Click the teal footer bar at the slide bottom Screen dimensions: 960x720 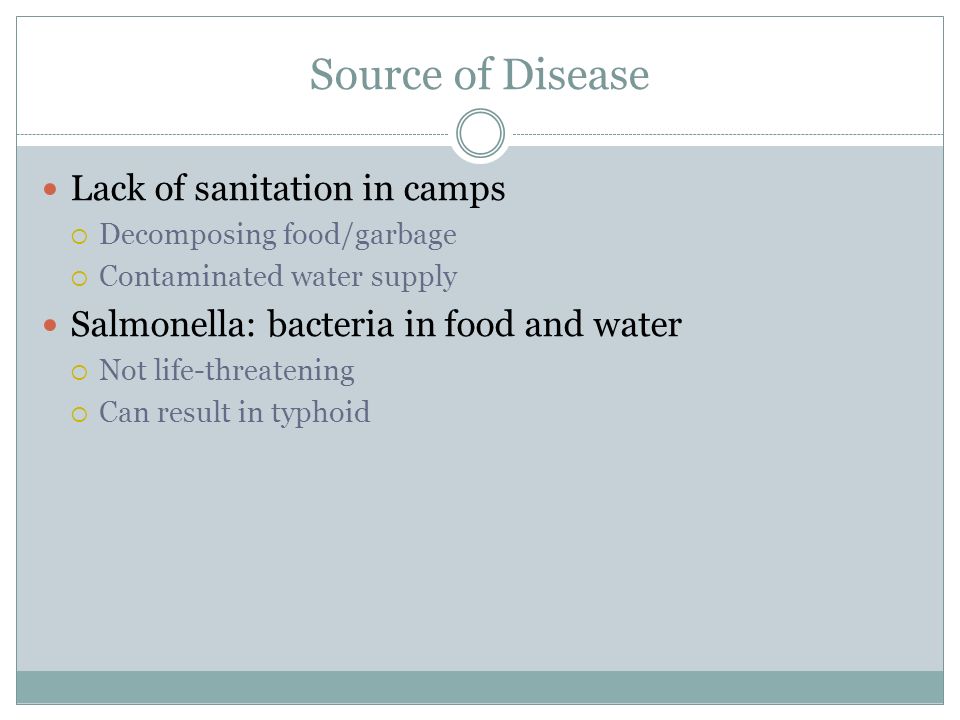point(480,687)
